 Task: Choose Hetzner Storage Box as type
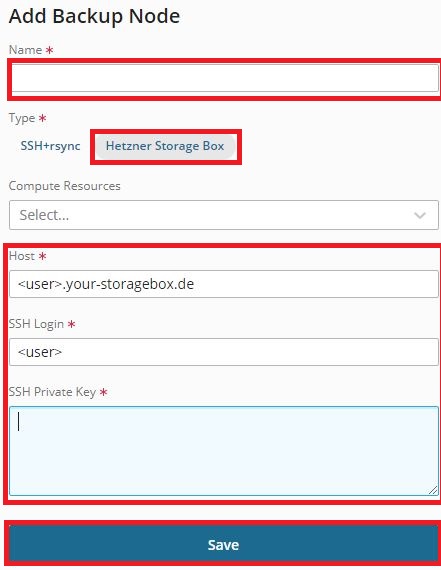[x=165, y=146]
